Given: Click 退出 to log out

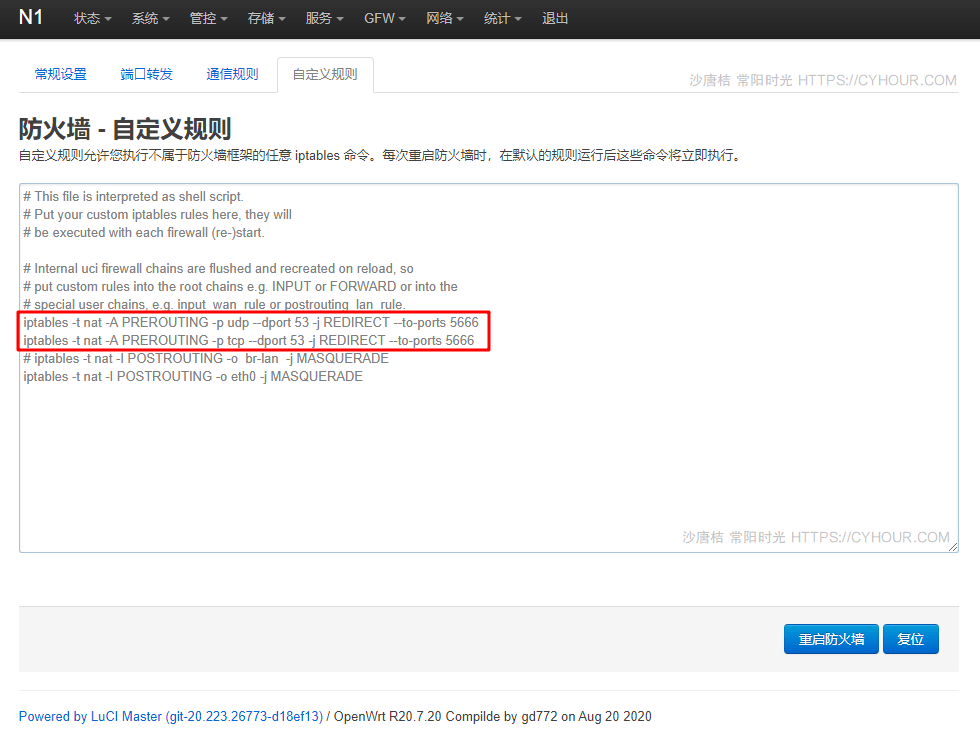Looking at the screenshot, I should 555,19.
